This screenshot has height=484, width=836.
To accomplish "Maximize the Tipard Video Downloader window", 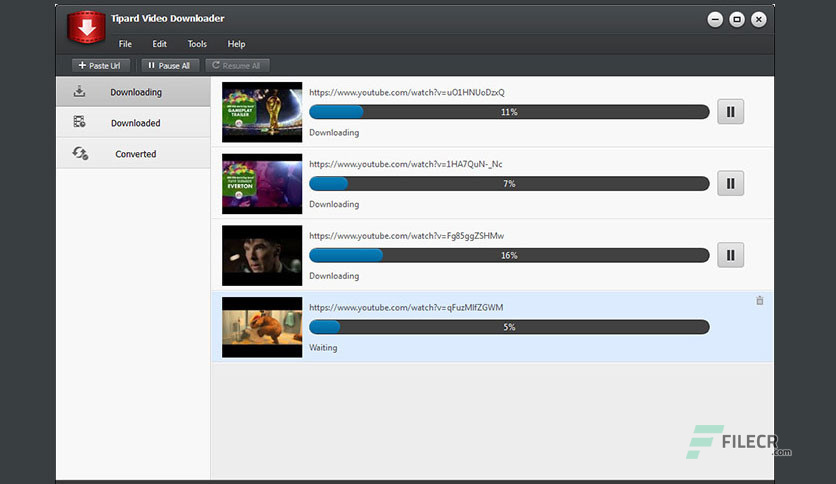I will pos(737,20).
